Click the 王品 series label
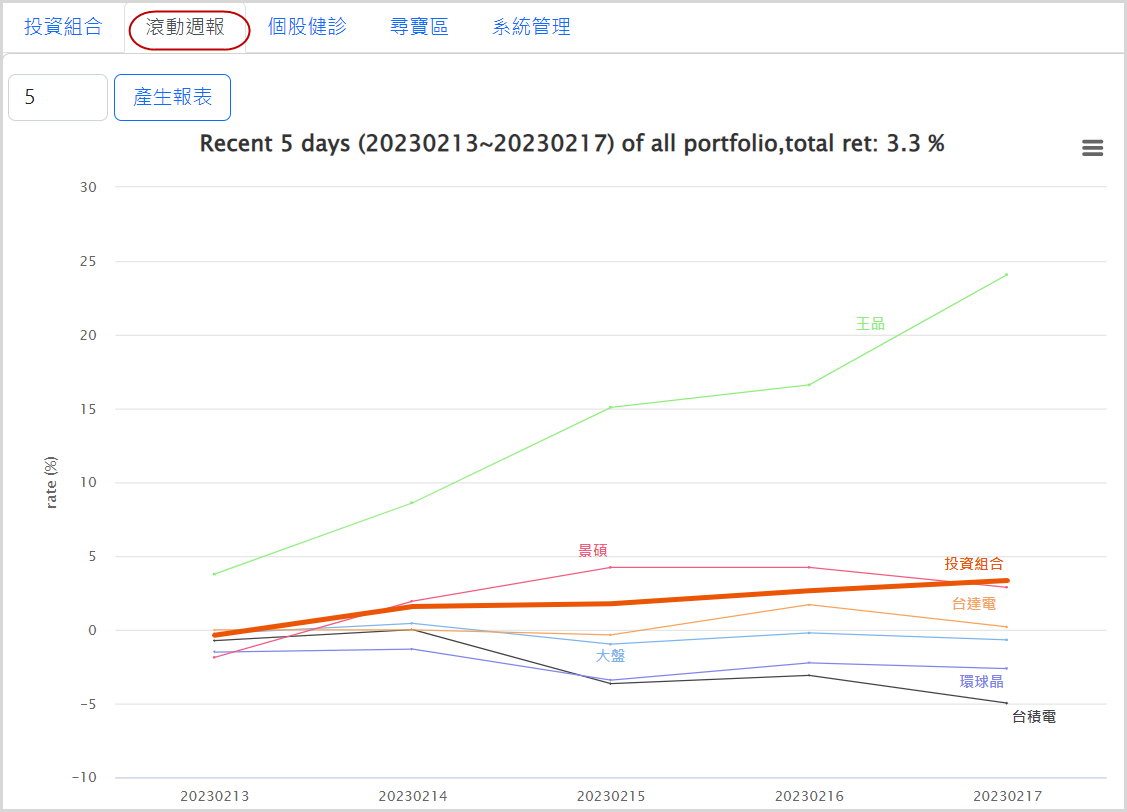 coord(870,324)
